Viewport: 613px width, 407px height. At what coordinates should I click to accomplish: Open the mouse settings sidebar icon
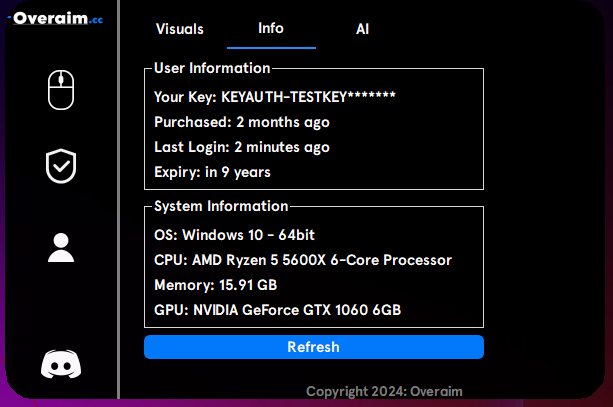61,90
